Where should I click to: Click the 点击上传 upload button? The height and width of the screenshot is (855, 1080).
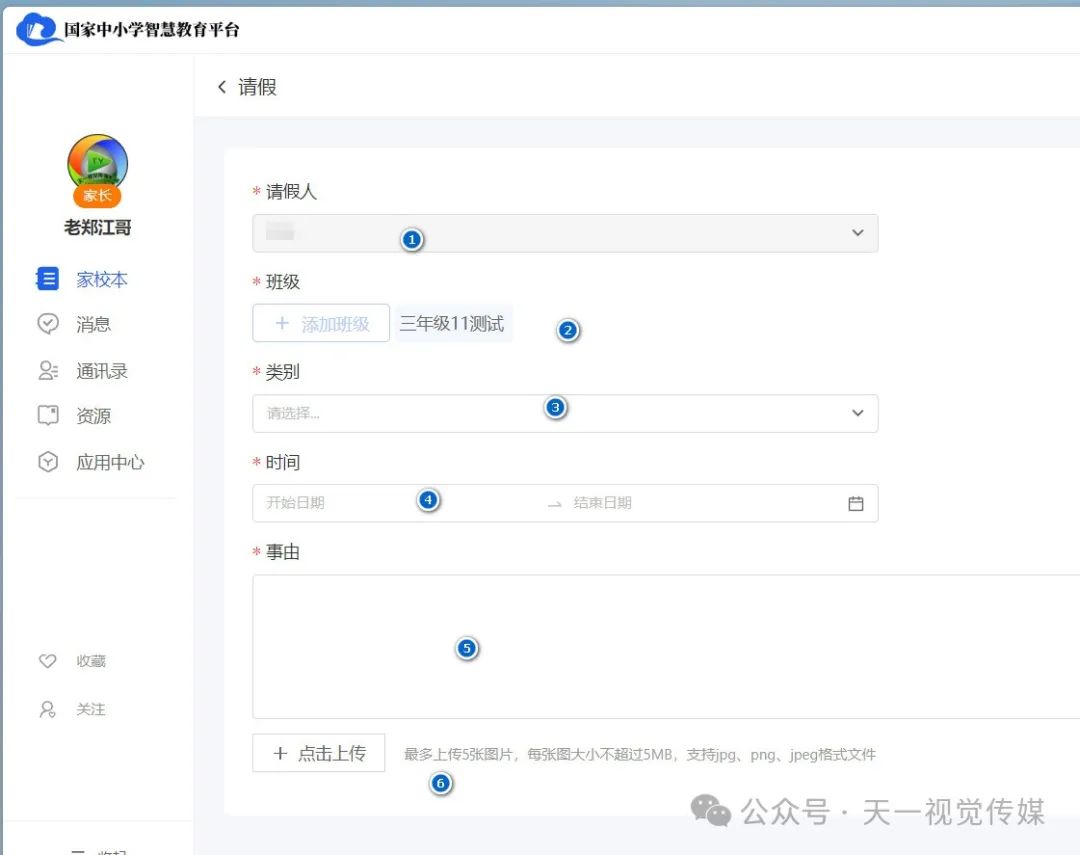click(x=318, y=753)
